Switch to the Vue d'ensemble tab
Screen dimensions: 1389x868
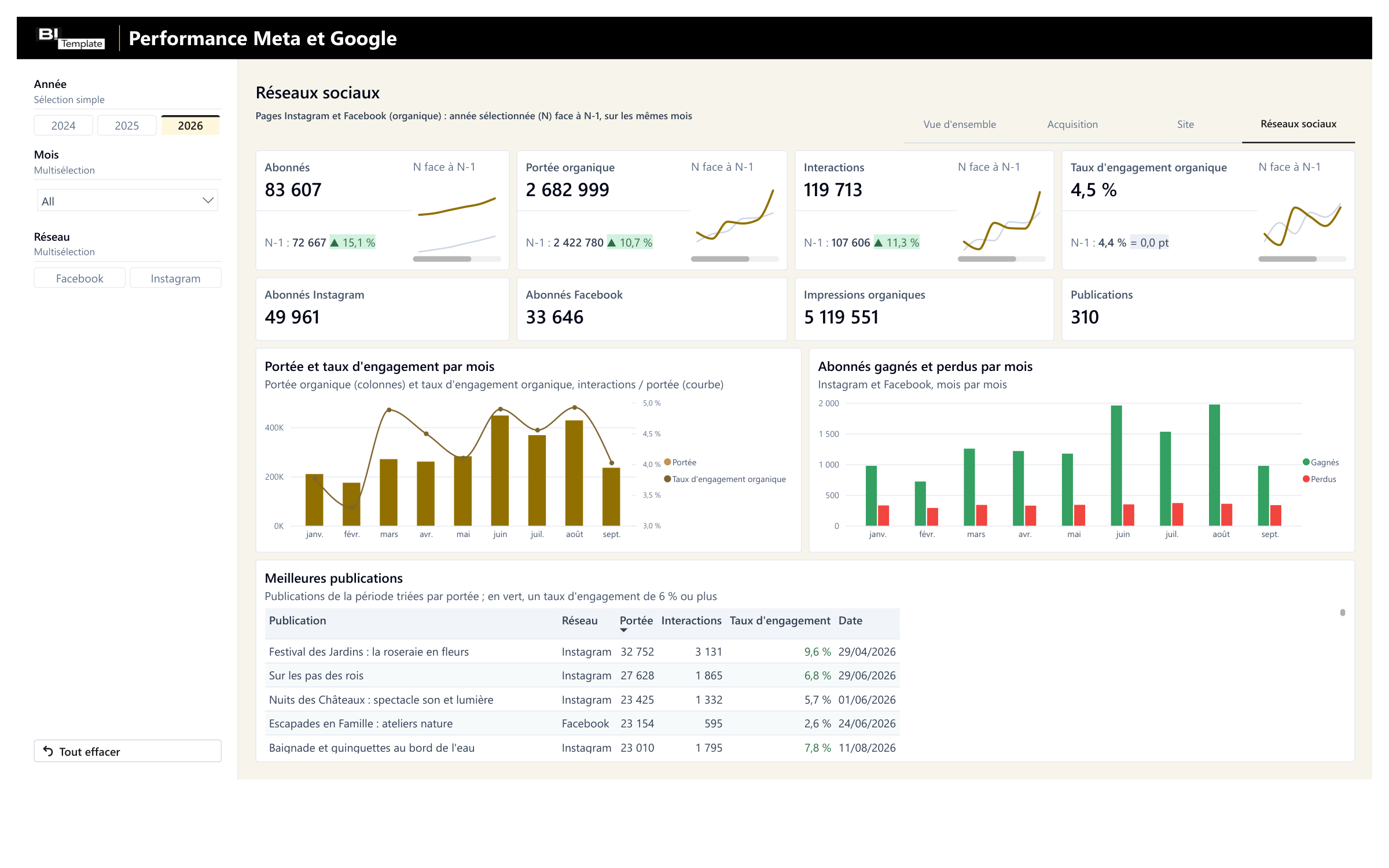pos(959,124)
